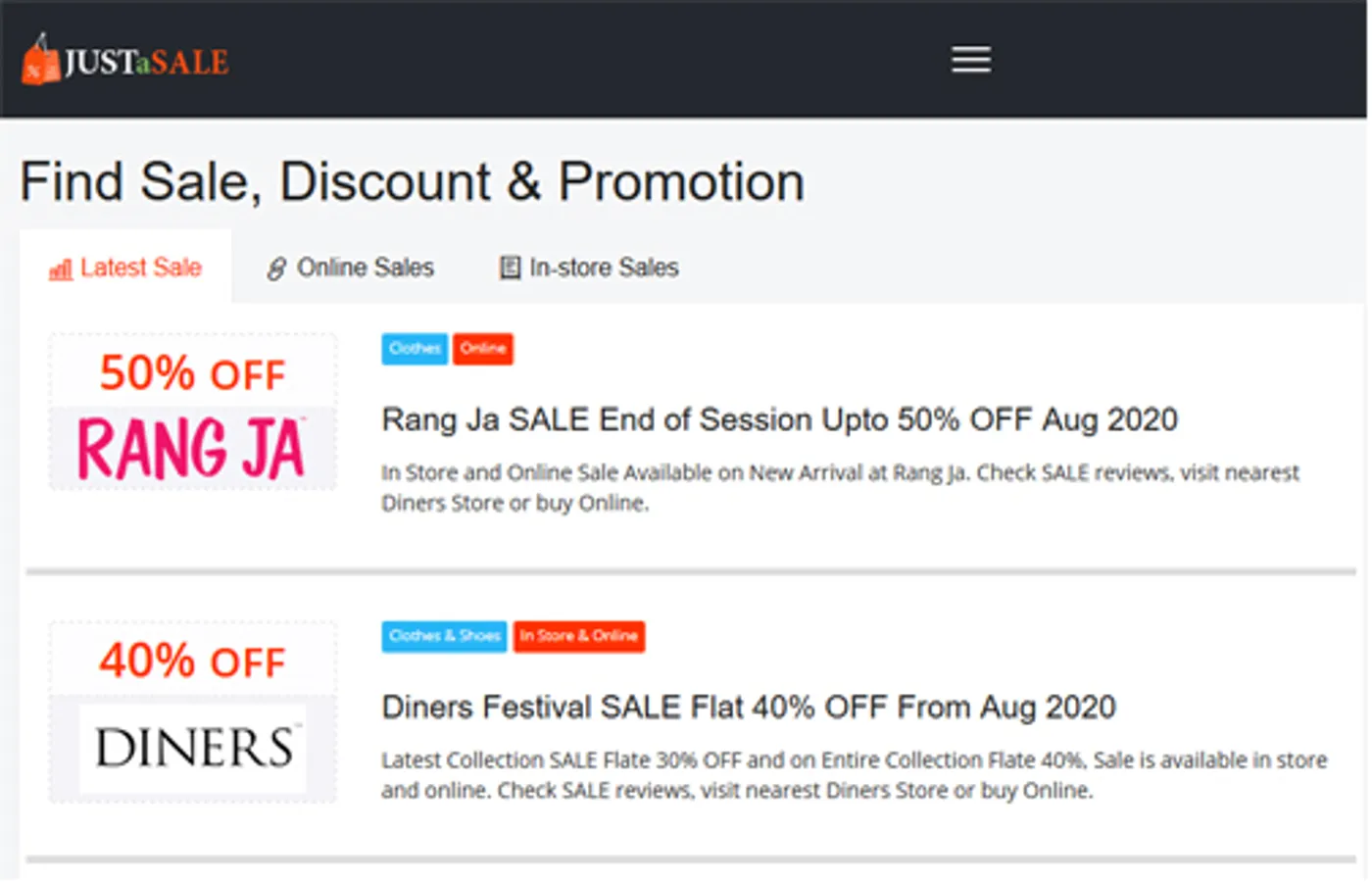
Task: Switch to the Online Sales tab
Action: pyautogui.click(x=365, y=268)
